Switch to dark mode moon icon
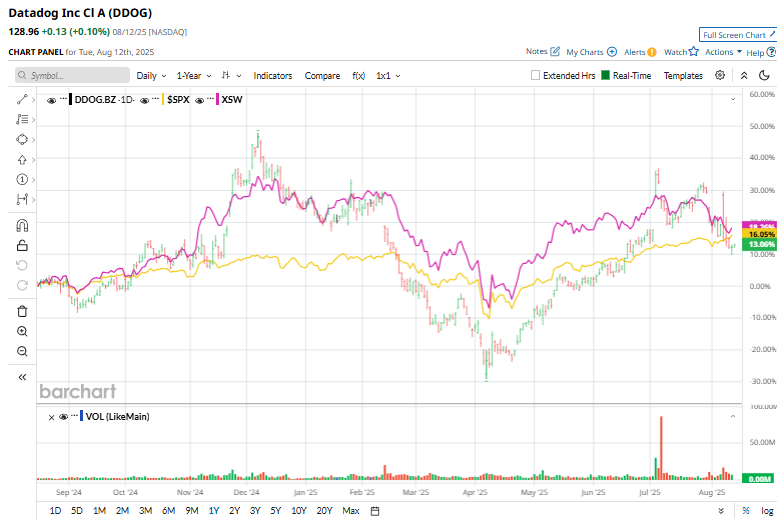Viewport: 777px width, 521px height. (x=764, y=75)
